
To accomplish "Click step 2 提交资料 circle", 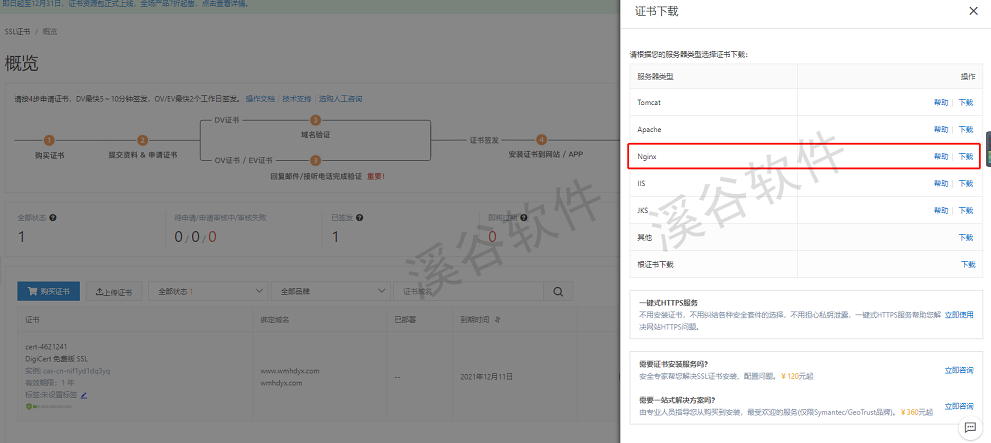I will click(x=143, y=140).
